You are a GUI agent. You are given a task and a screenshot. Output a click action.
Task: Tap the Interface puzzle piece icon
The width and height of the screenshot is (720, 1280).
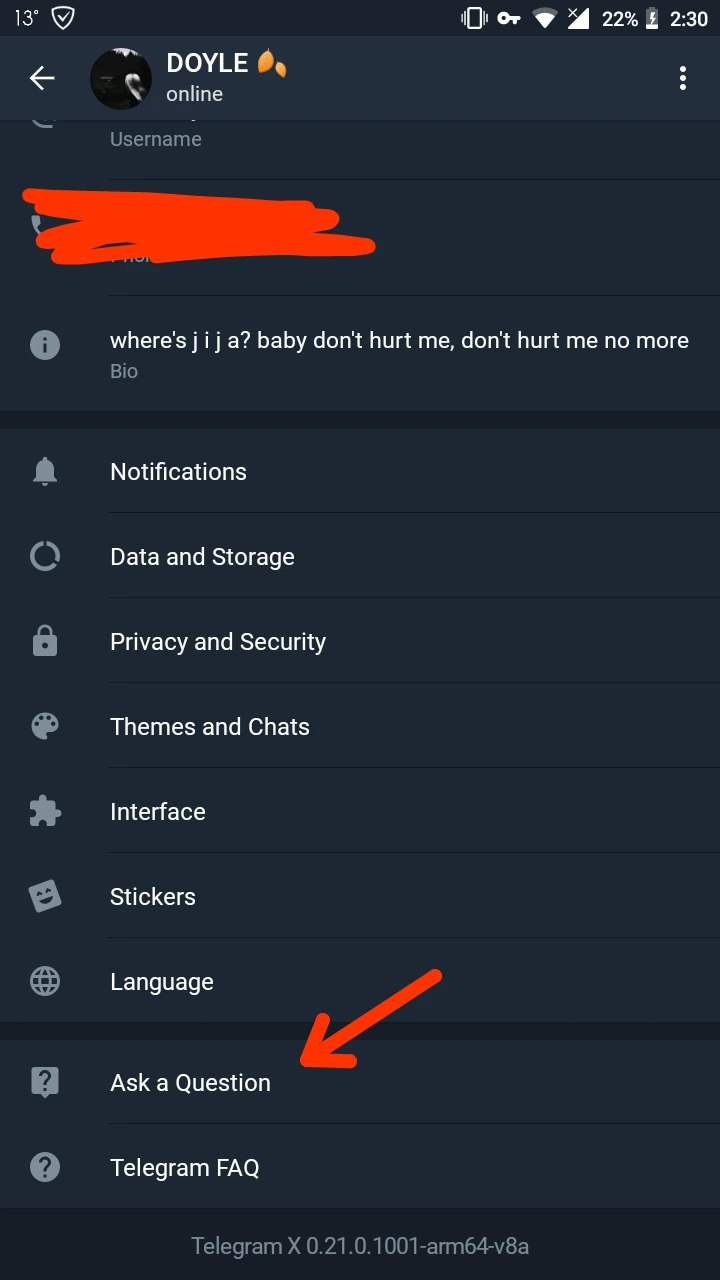click(x=45, y=812)
